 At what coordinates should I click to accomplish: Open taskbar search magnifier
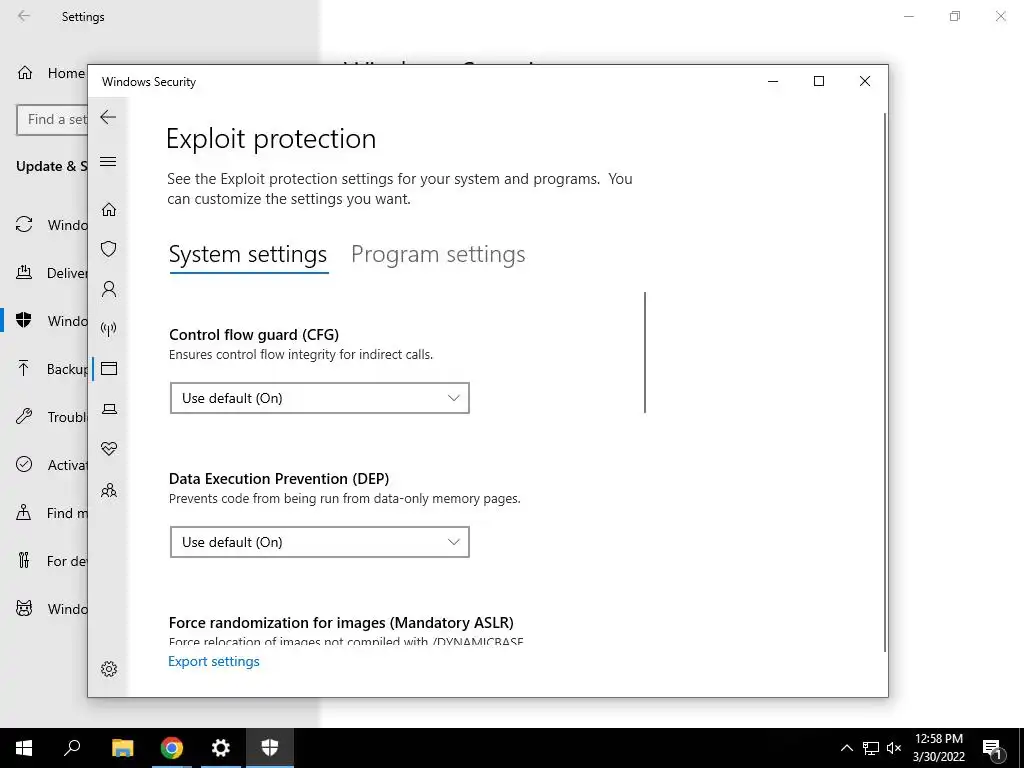pos(72,748)
